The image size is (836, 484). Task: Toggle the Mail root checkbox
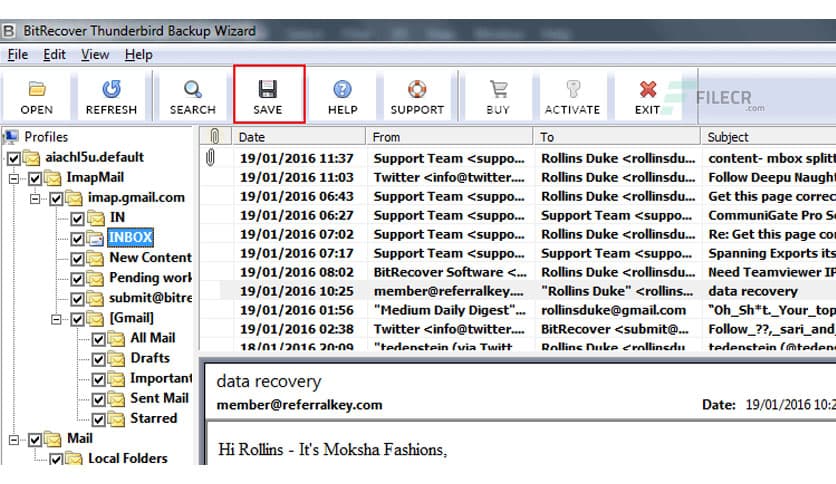tap(35, 440)
